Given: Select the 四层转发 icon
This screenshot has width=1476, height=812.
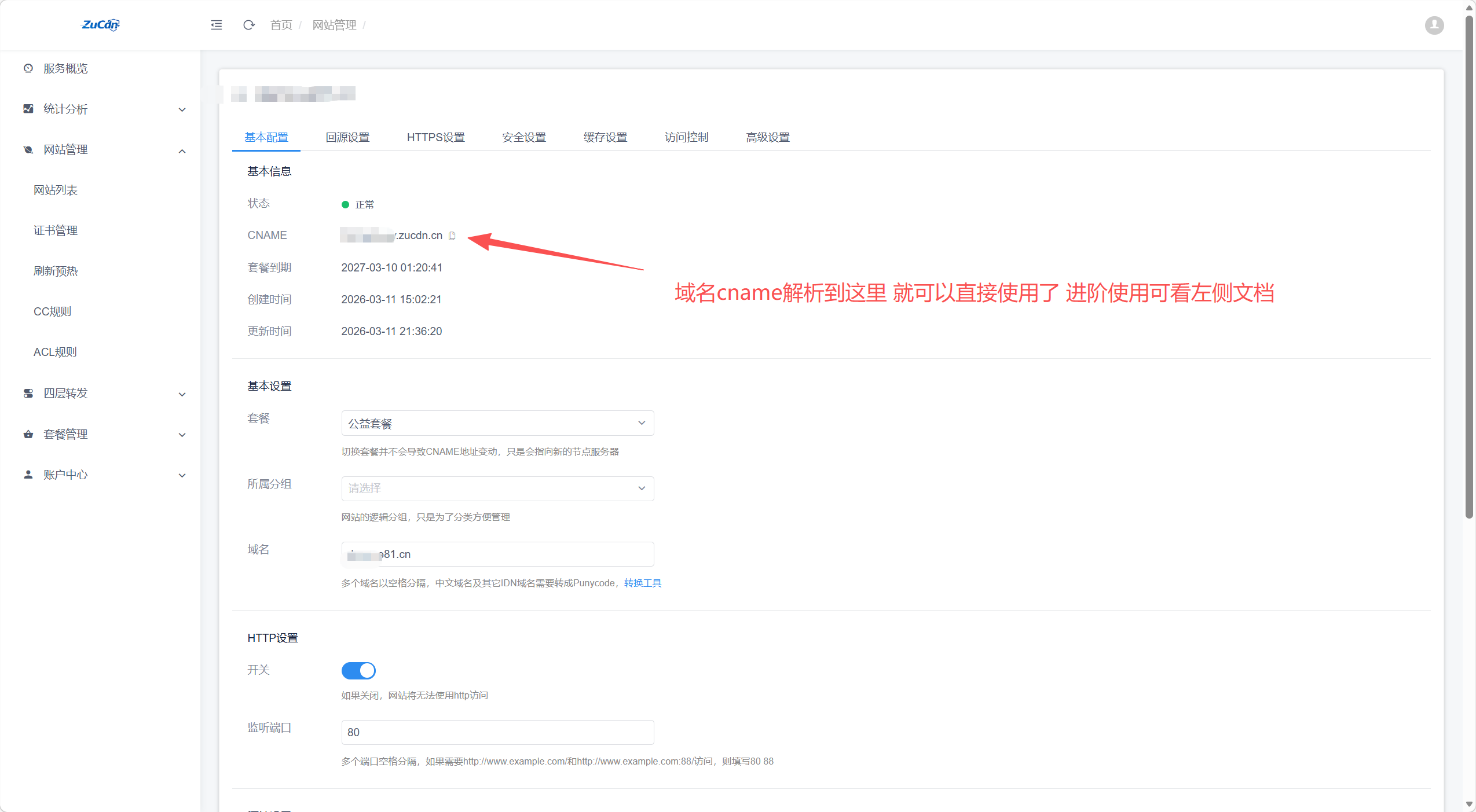Looking at the screenshot, I should click(x=28, y=393).
